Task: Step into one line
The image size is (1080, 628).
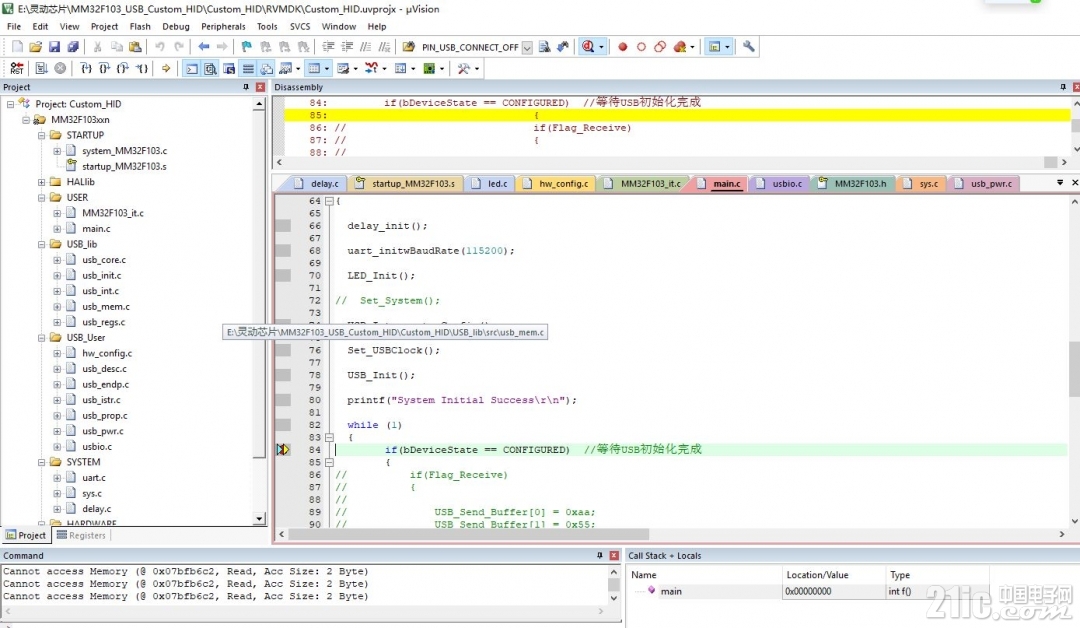Action: point(86,68)
